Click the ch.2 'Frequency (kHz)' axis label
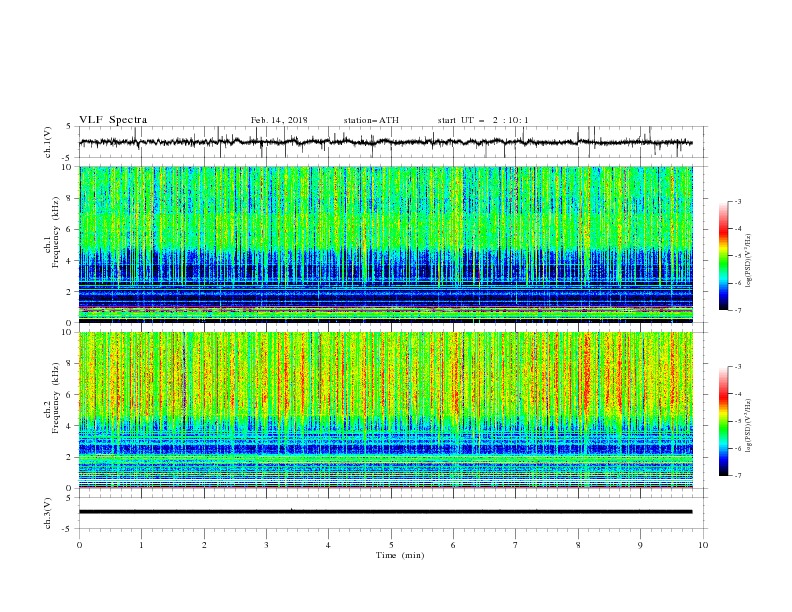This screenshot has height=612, width=792. [x=56, y=397]
